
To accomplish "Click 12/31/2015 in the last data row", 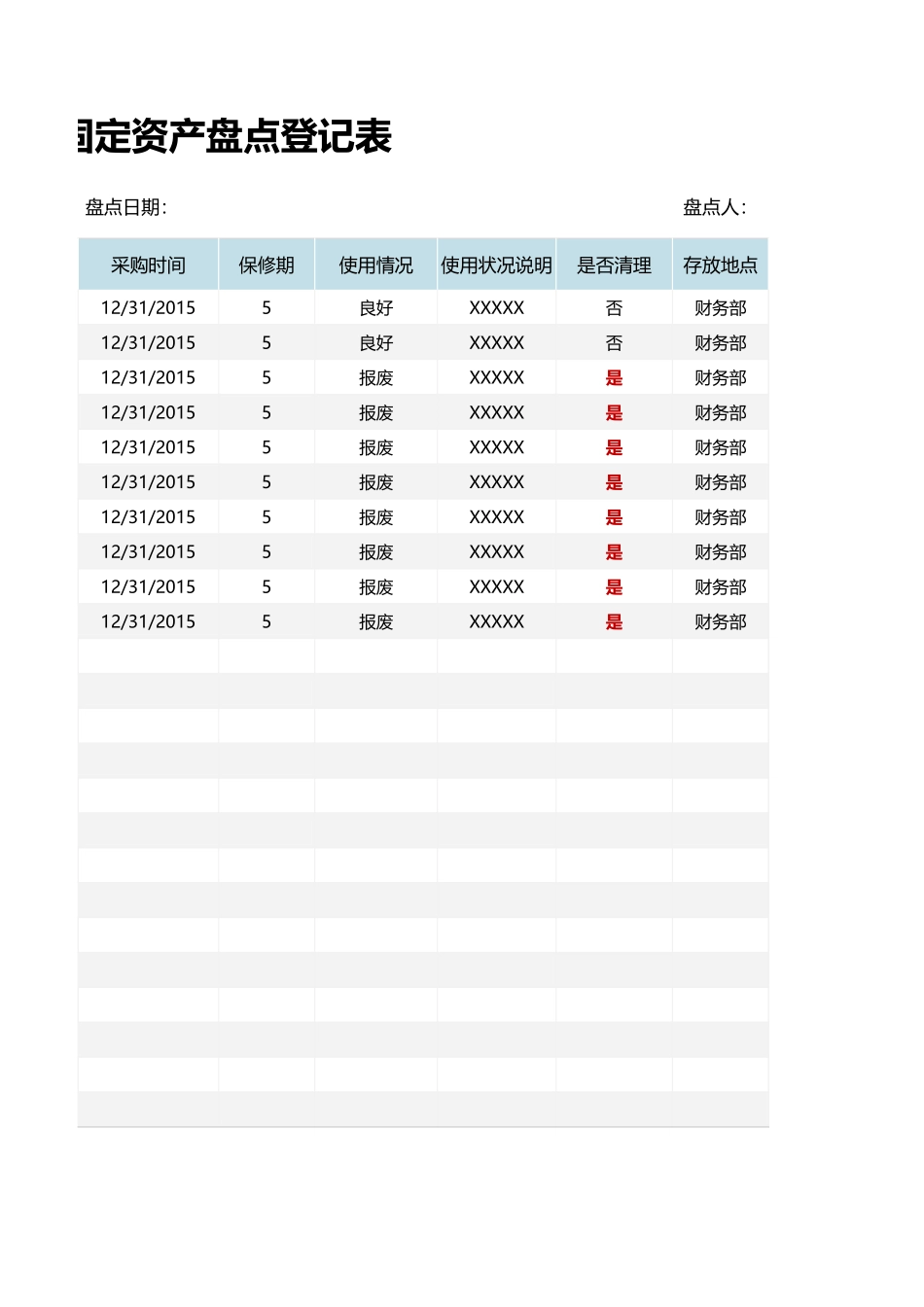I will pyautogui.click(x=148, y=622).
